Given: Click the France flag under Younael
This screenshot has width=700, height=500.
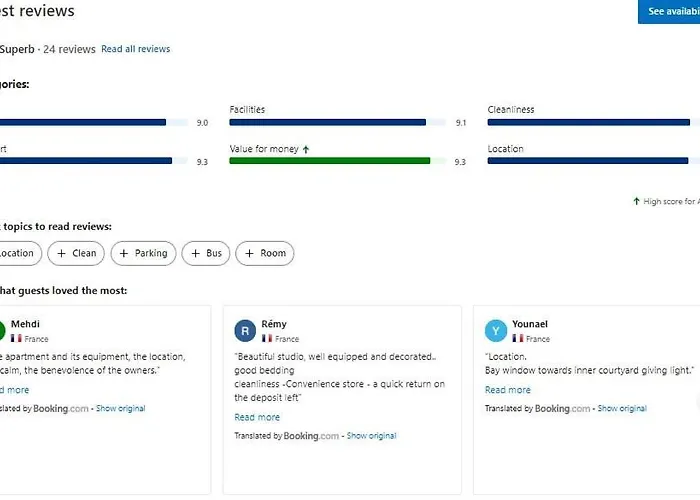Looking at the screenshot, I should (518, 339).
